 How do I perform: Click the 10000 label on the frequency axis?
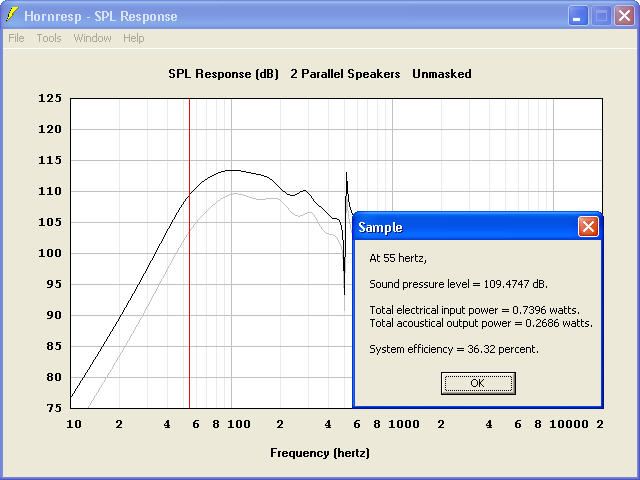pyautogui.click(x=569, y=424)
